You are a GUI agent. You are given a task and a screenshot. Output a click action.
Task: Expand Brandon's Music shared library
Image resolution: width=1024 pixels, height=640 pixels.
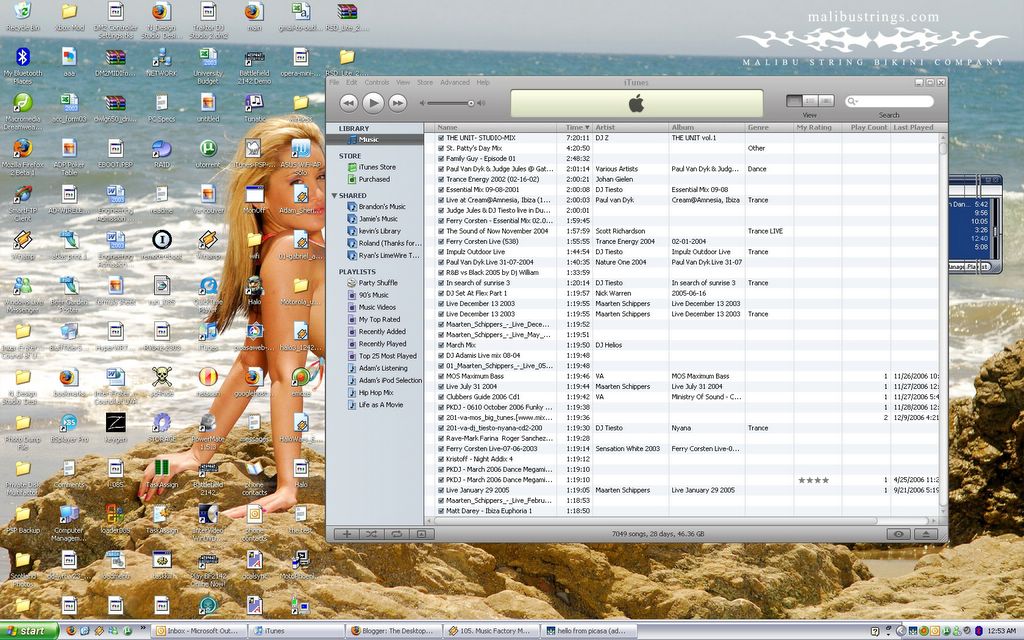pyautogui.click(x=375, y=207)
